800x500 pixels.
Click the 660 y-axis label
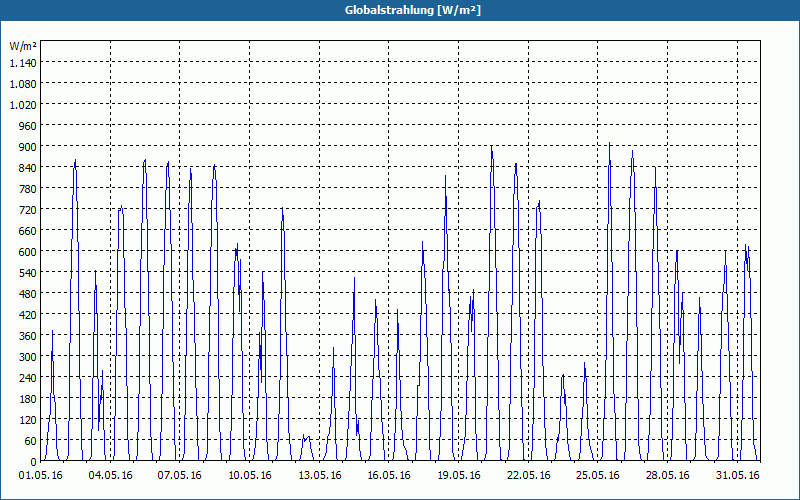[28, 231]
